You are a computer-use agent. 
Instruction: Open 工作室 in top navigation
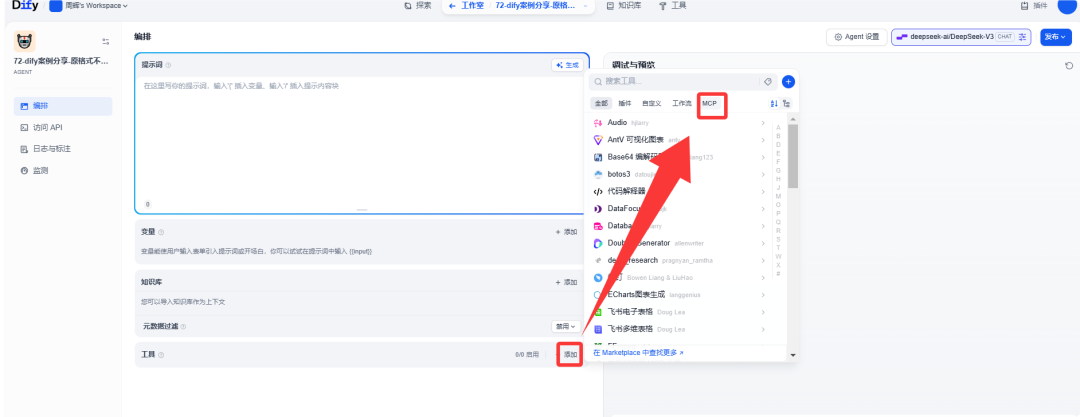coord(472,6)
